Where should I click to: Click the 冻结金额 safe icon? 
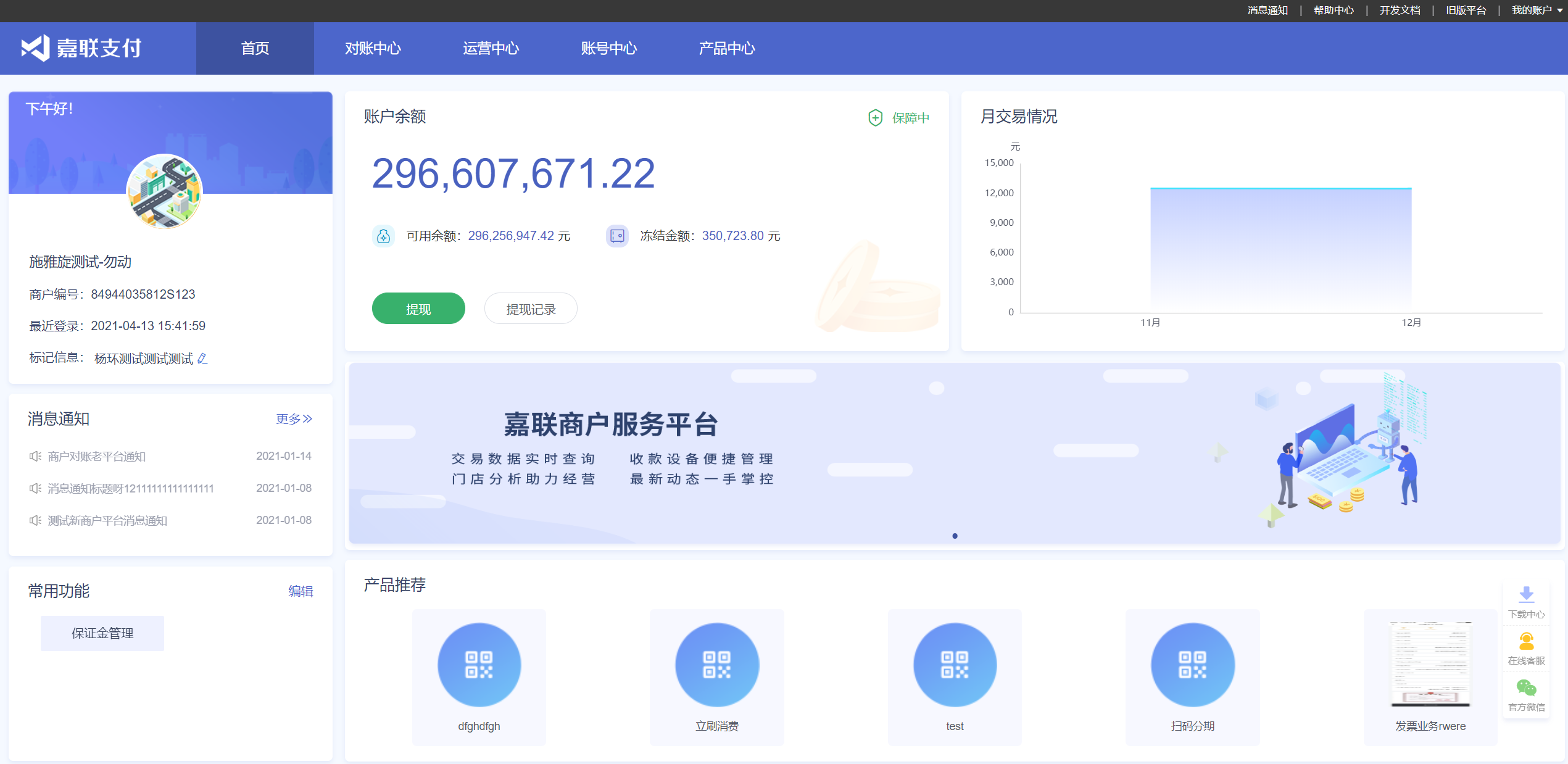tap(616, 235)
